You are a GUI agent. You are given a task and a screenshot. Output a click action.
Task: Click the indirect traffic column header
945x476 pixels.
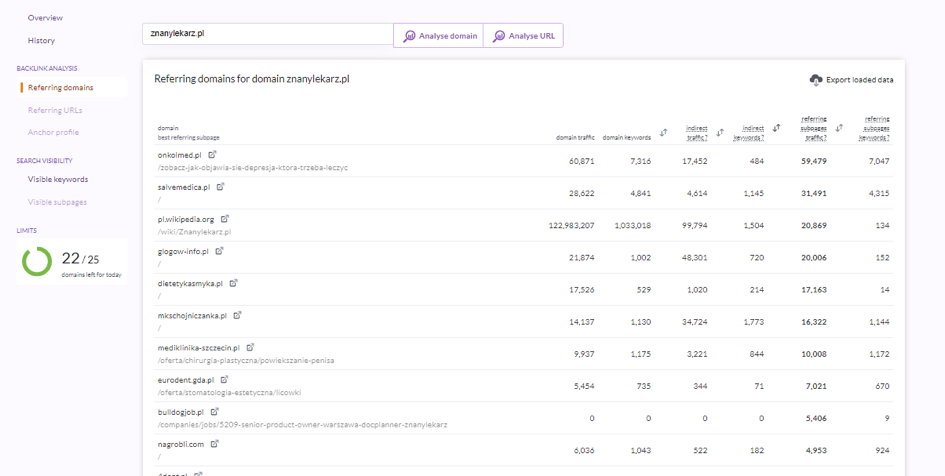click(697, 133)
